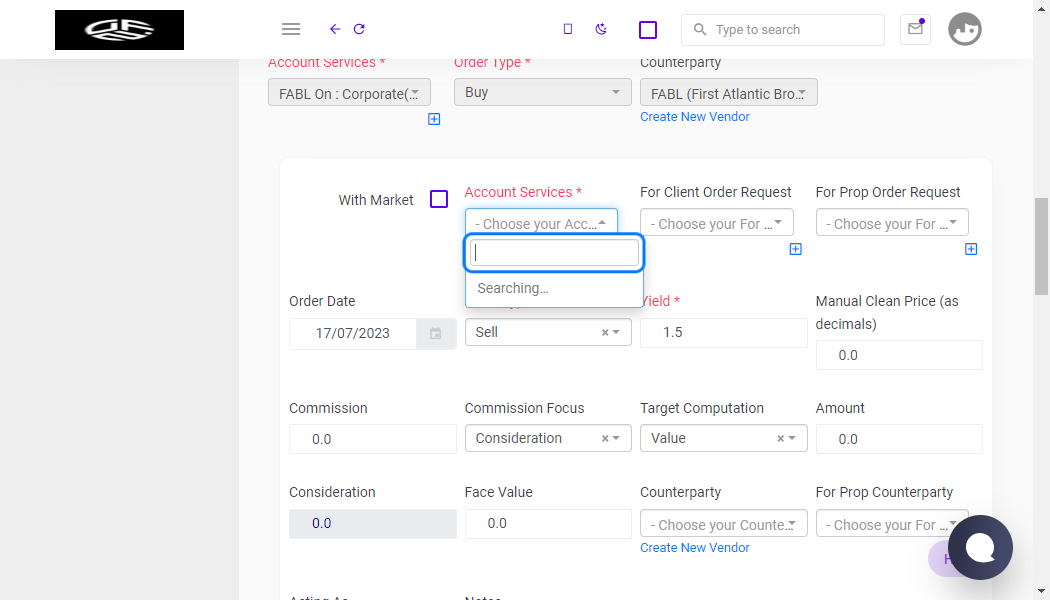Screen dimensions: 1050x600
Task: Click the vertical page scrollbar thumb
Action: click(1041, 246)
